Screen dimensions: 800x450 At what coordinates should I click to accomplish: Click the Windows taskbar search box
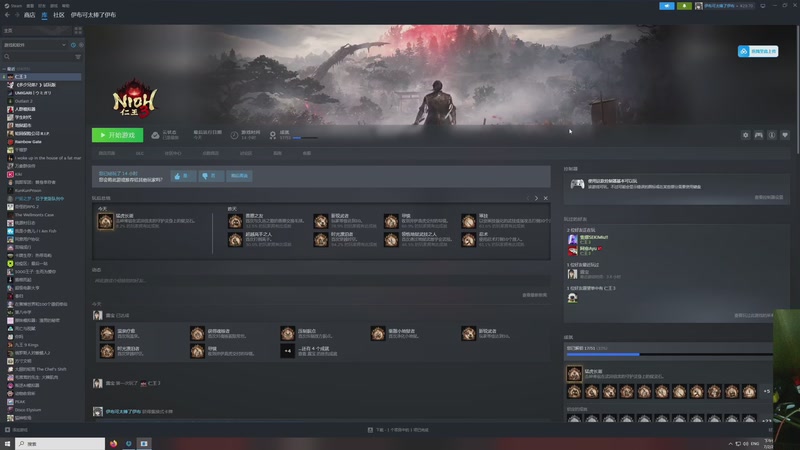click(x=60, y=444)
